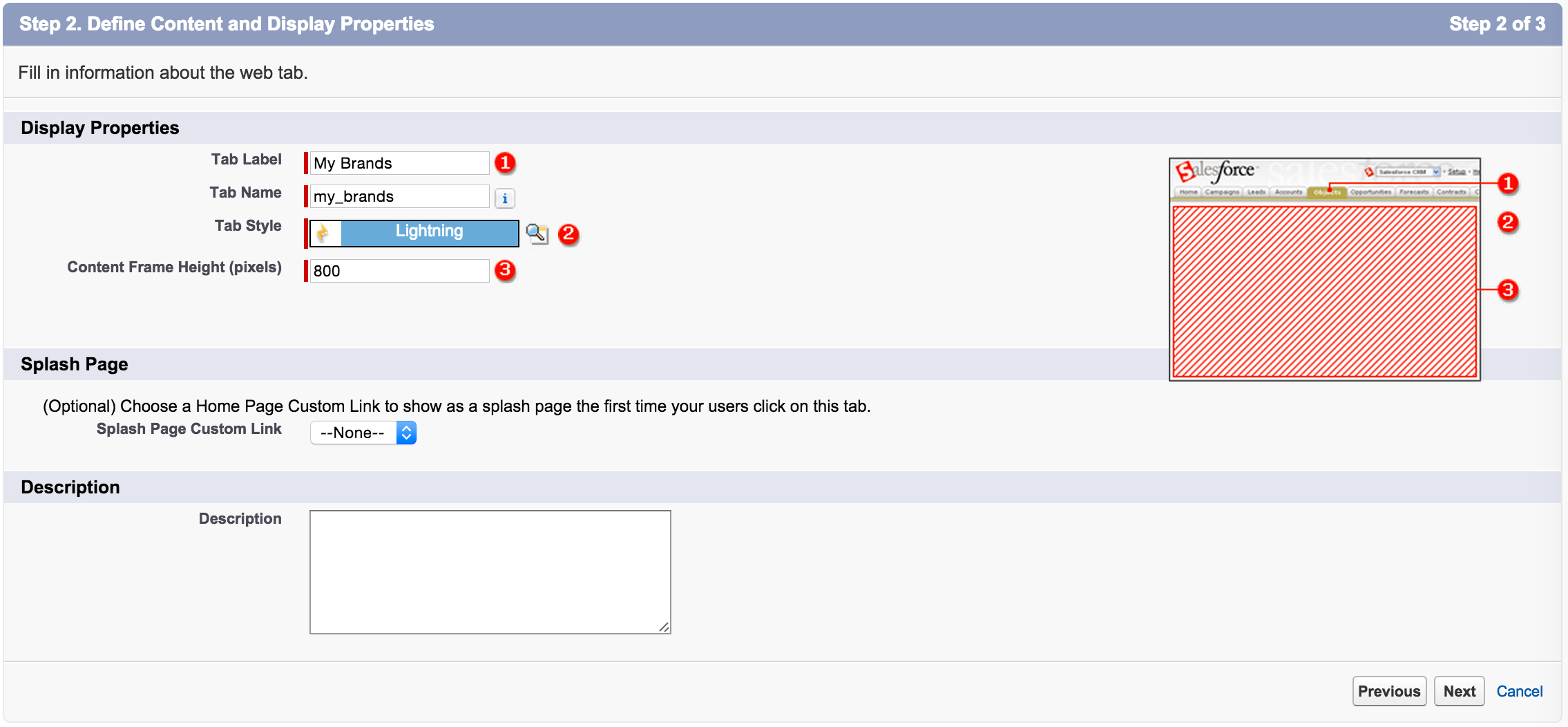
Task: Open the Splash Page Custom Link dropdown
Action: [x=363, y=433]
